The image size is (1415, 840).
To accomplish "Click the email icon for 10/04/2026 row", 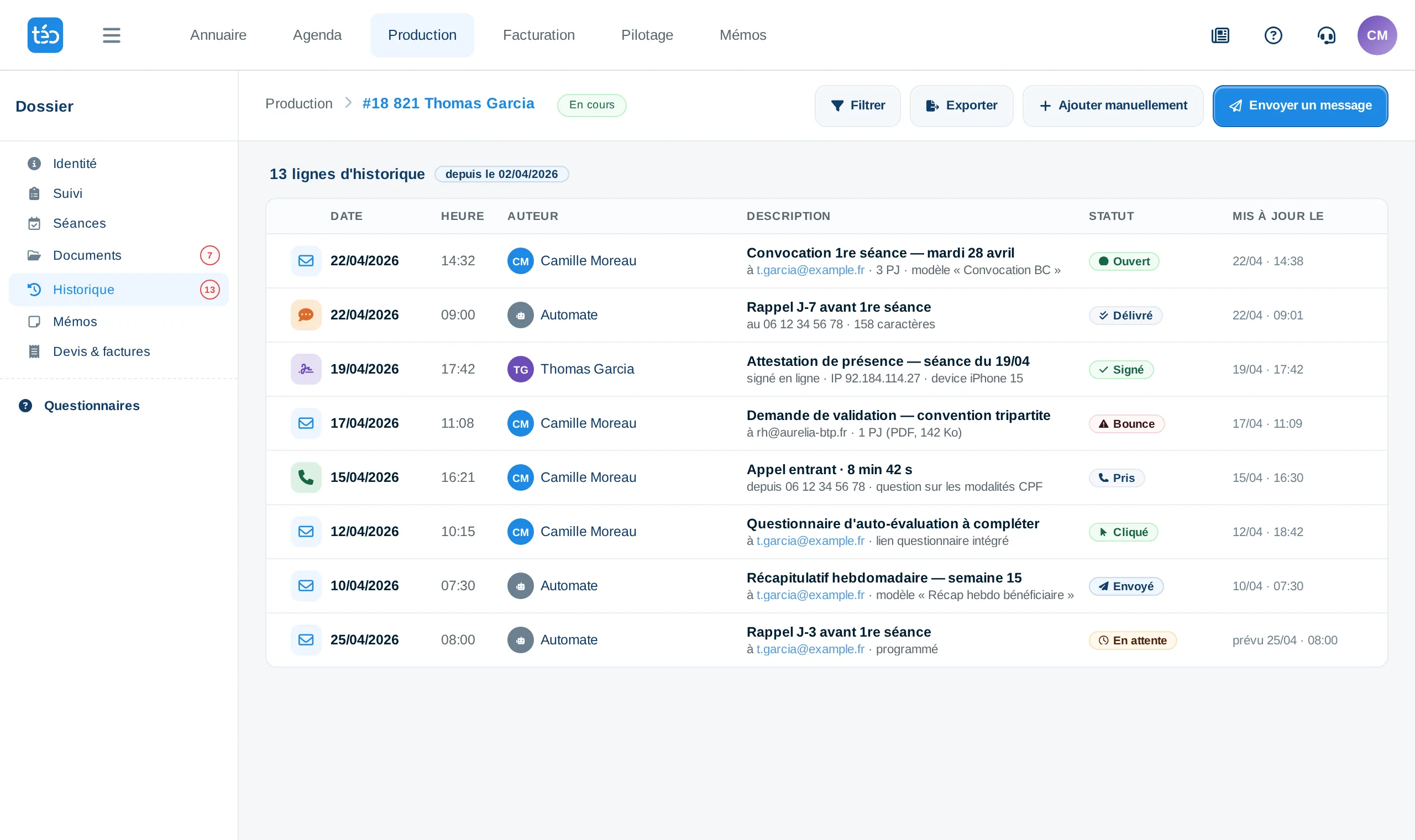I will (x=306, y=586).
